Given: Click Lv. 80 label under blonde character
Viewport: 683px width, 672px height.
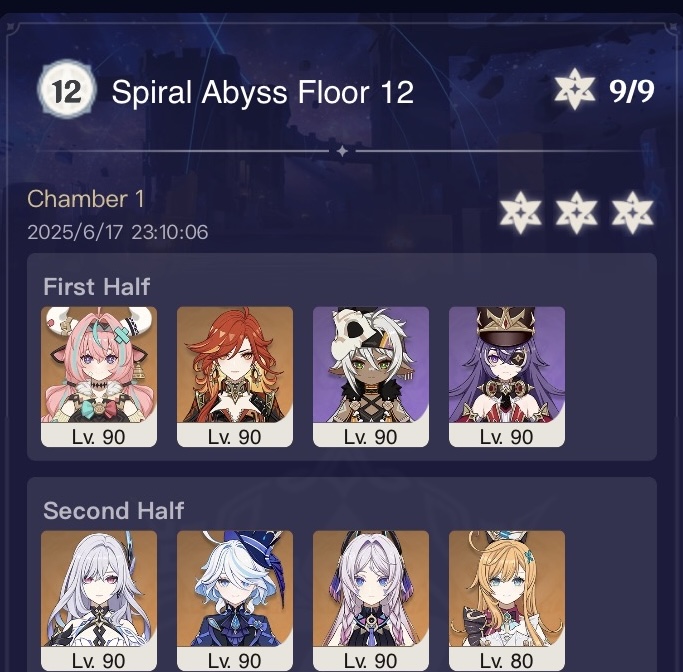Looking at the screenshot, I should (507, 661).
